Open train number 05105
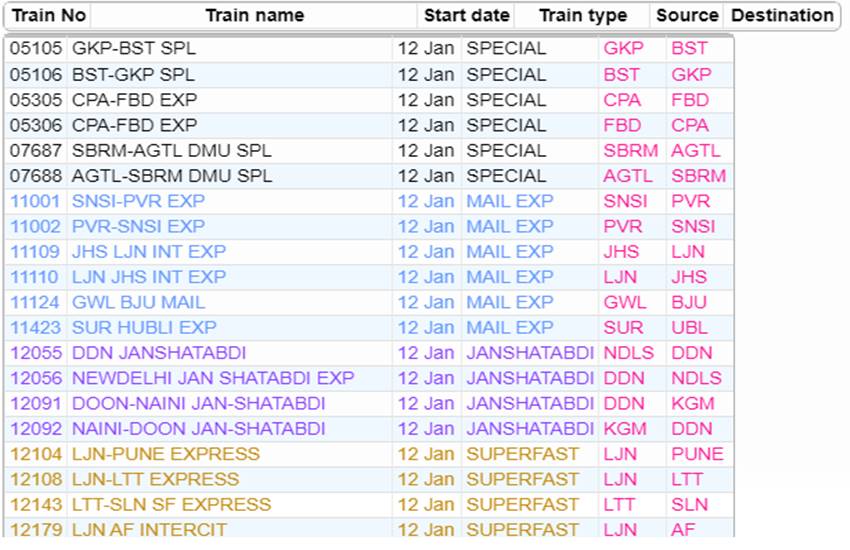Image resolution: width=850 pixels, height=550 pixels. pos(35,49)
